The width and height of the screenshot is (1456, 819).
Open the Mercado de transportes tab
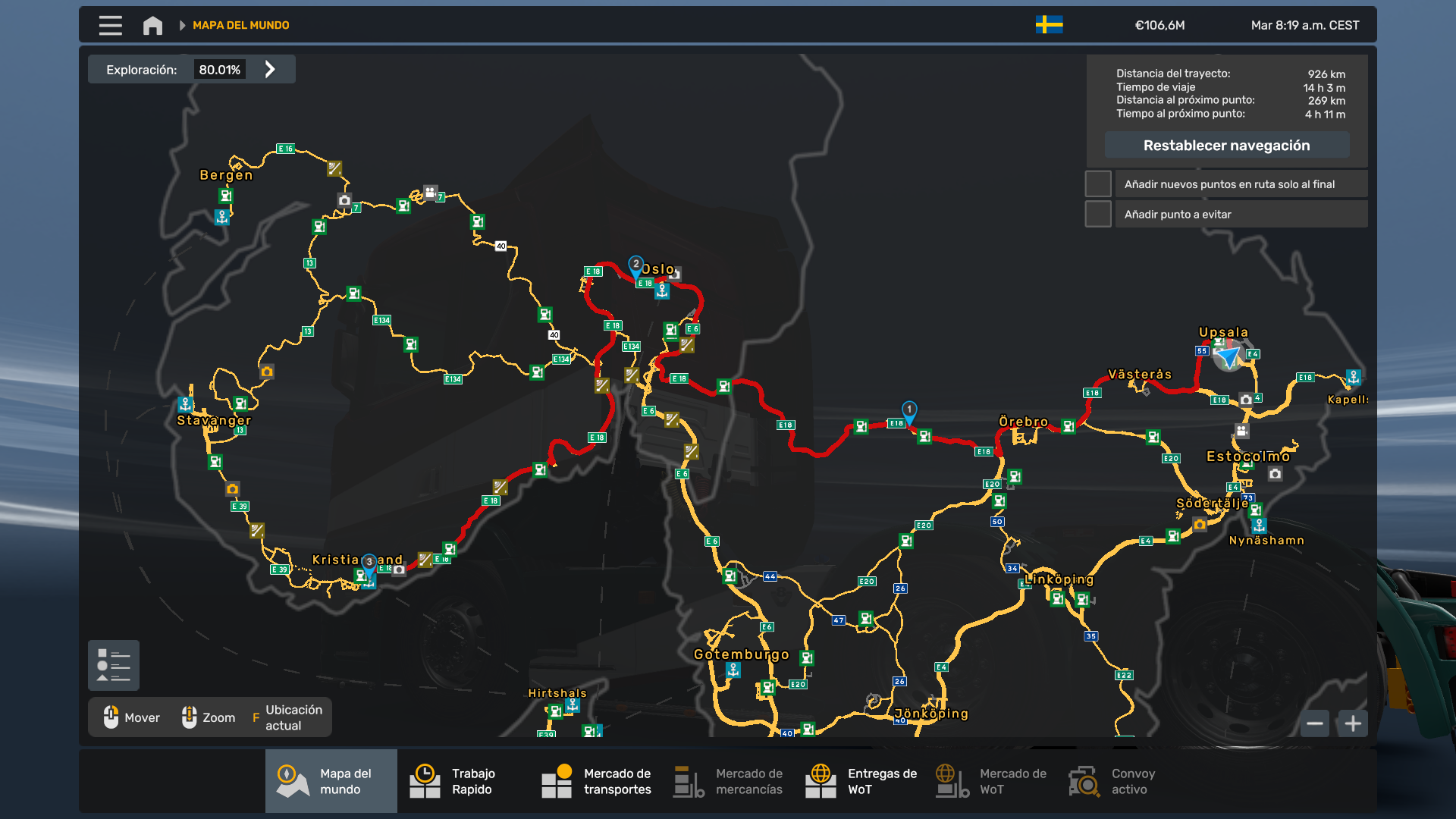click(x=596, y=781)
